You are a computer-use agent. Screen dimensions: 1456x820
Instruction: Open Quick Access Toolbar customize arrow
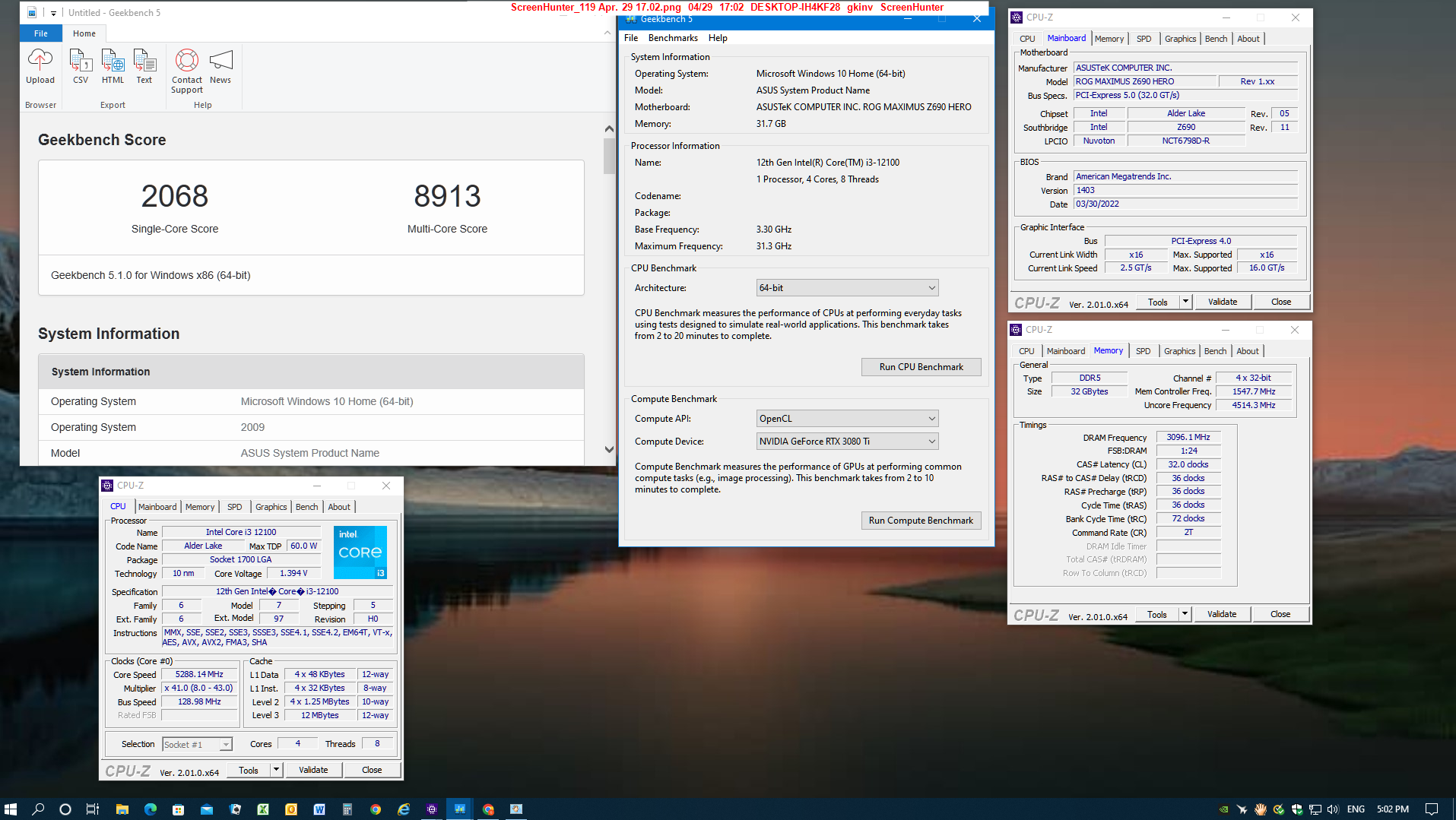(x=53, y=13)
